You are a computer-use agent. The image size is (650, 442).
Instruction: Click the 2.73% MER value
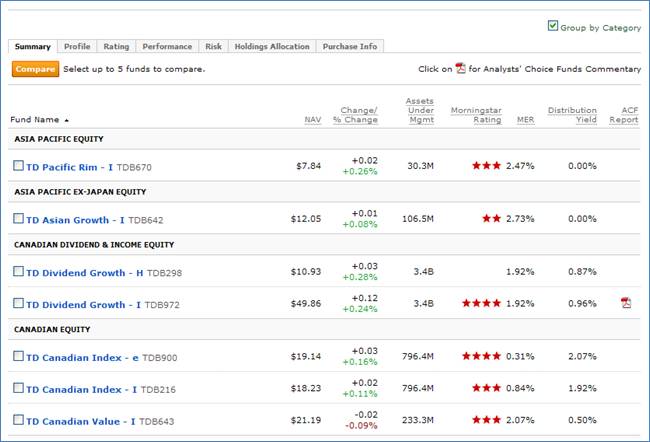(520, 219)
